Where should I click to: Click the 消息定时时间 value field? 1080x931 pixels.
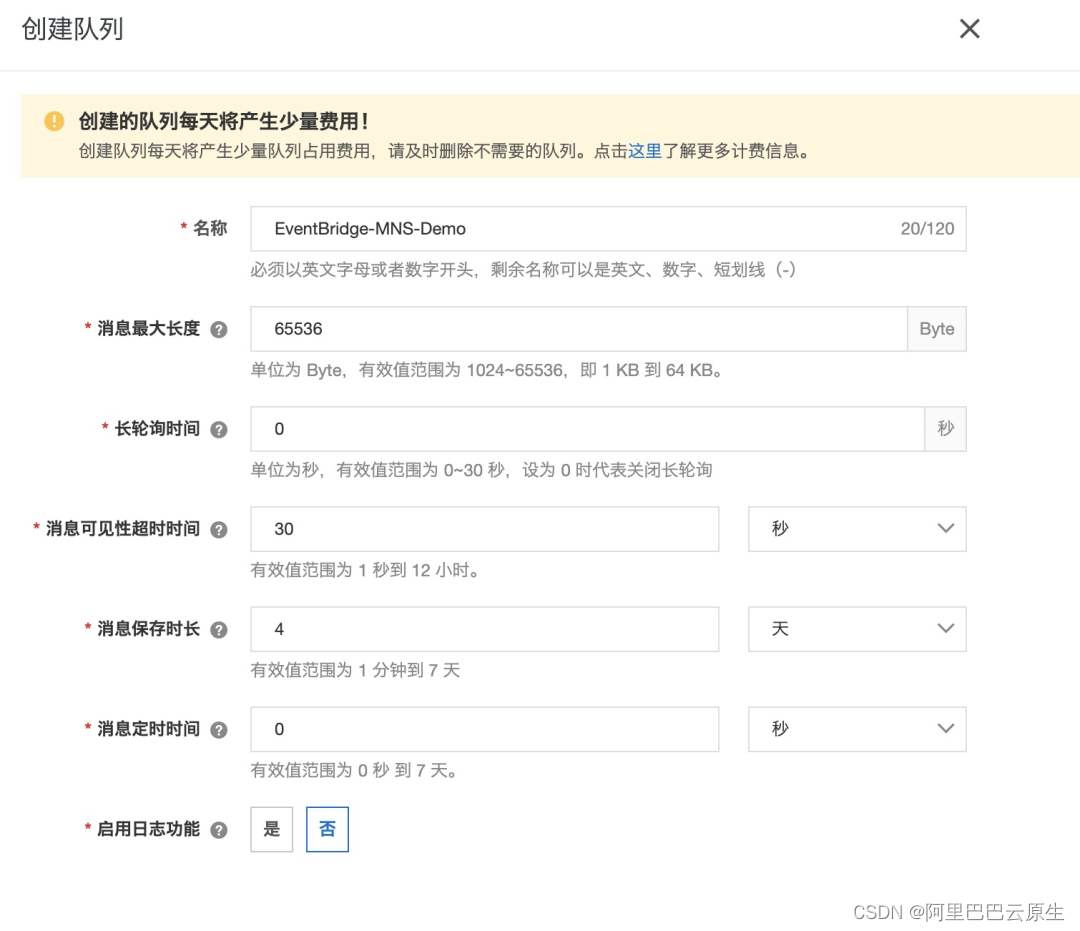pyautogui.click(x=484, y=729)
